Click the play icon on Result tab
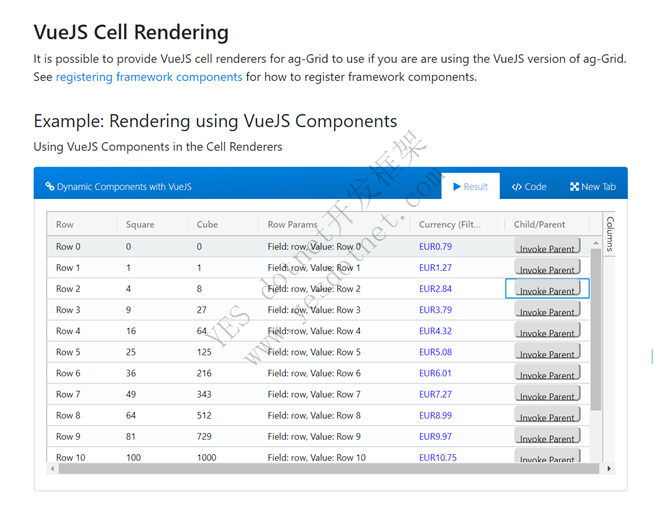 (456, 186)
